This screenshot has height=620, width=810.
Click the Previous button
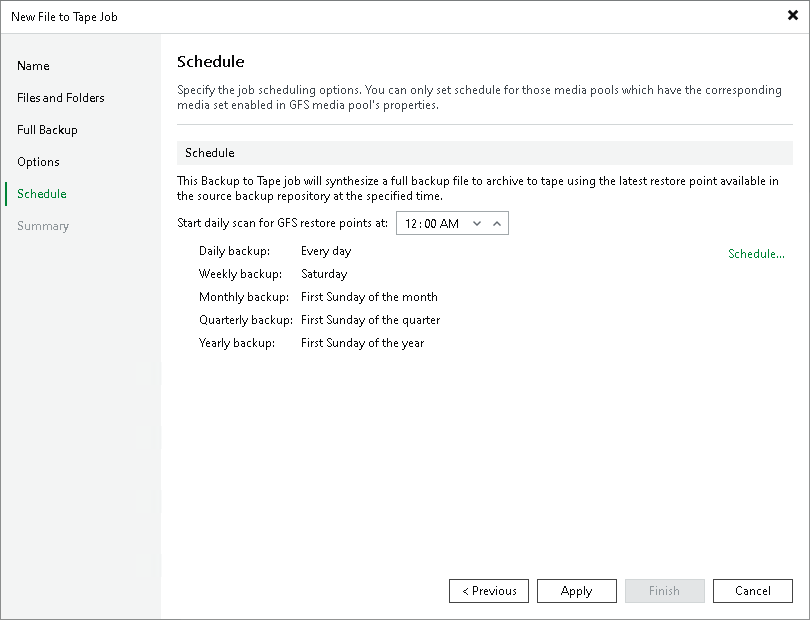pos(489,591)
